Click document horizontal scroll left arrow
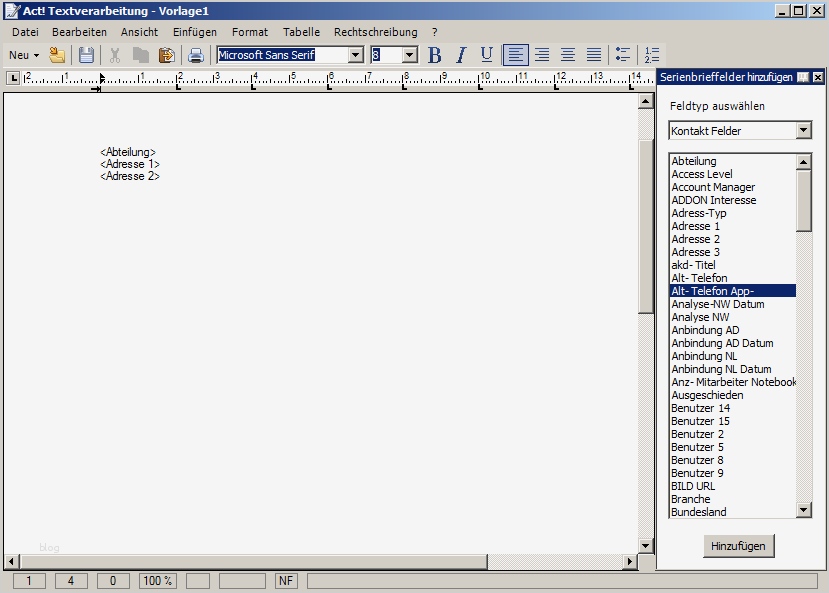Image resolution: width=829 pixels, height=593 pixels. [x=12, y=561]
